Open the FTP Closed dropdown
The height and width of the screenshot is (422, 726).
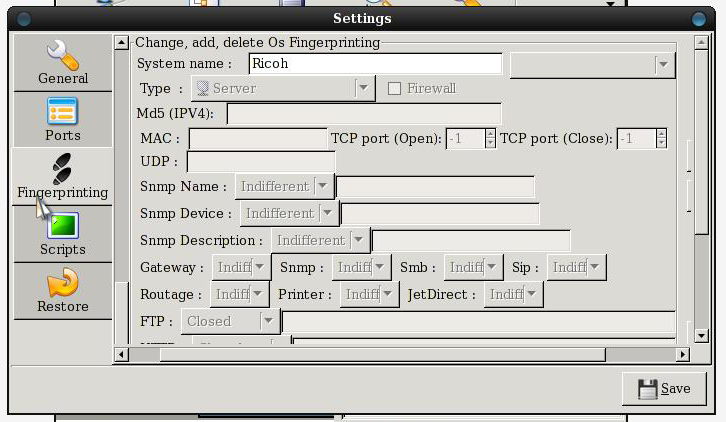tap(231, 321)
